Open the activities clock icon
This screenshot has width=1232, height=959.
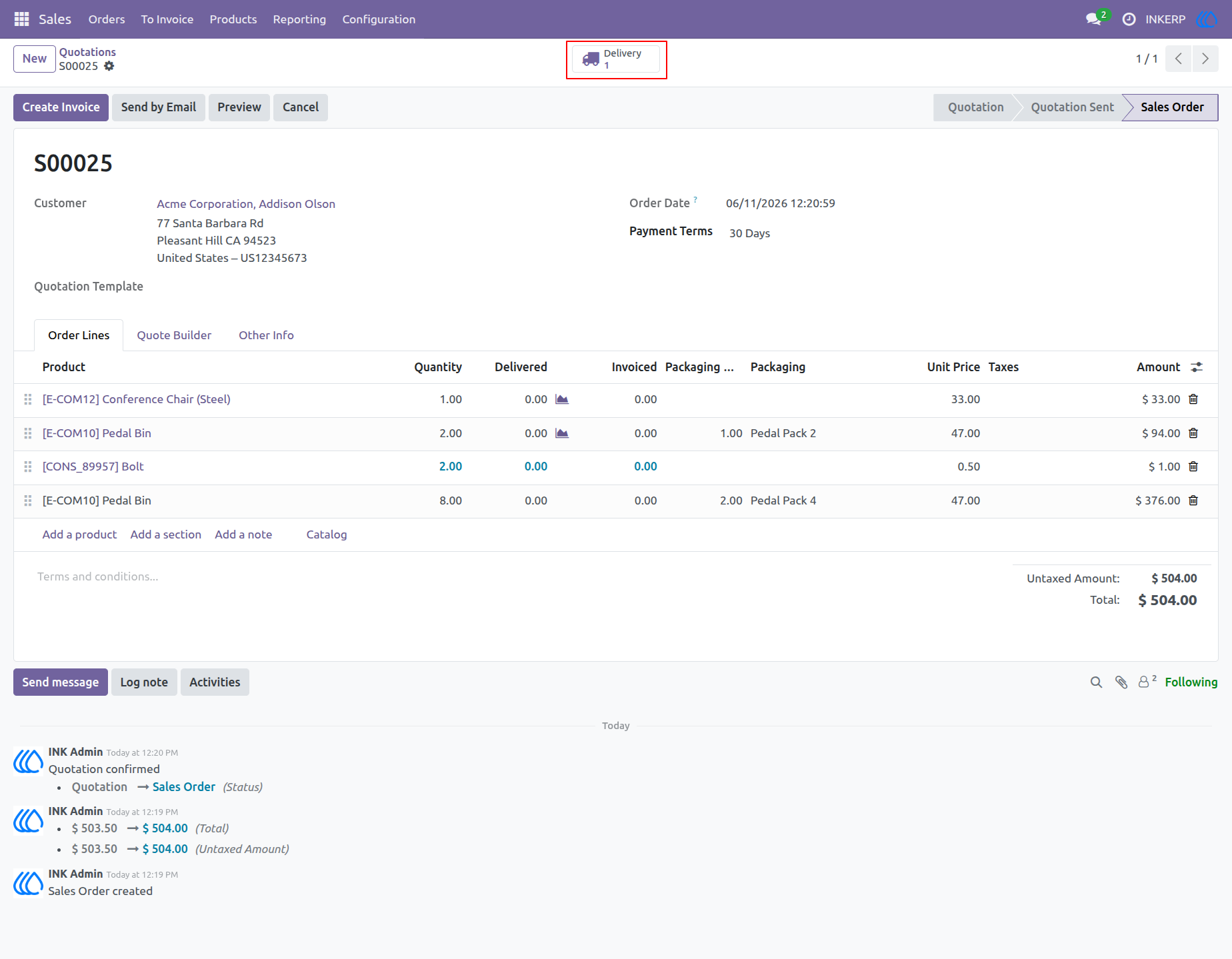pyautogui.click(x=1129, y=19)
